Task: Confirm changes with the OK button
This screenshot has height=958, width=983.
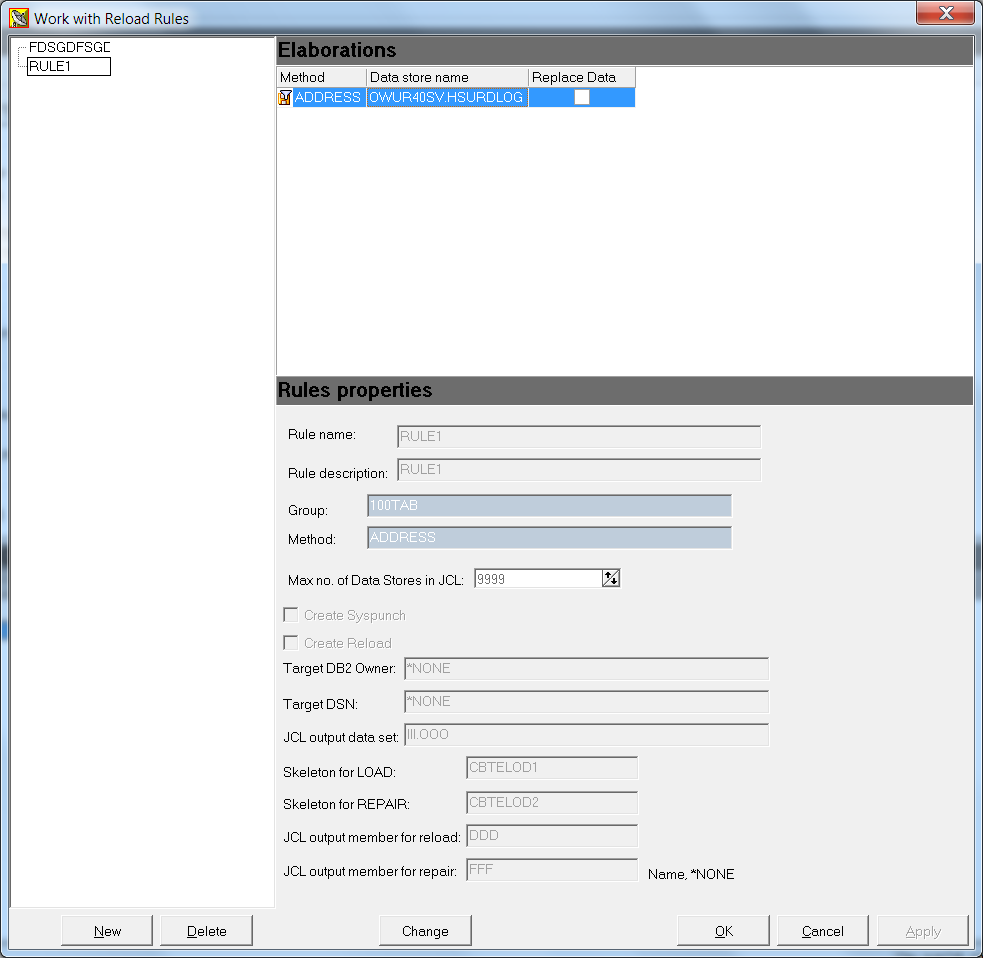Action: 723,930
